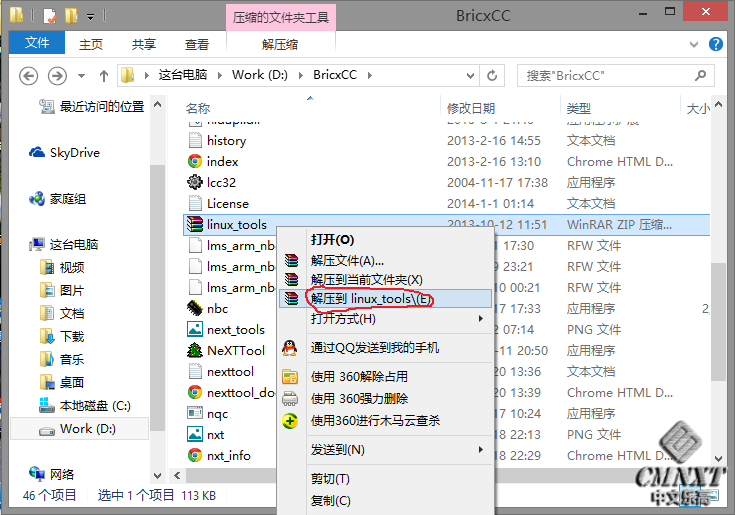
Task: Click the gear icon for lcc32
Action: (x=195, y=182)
